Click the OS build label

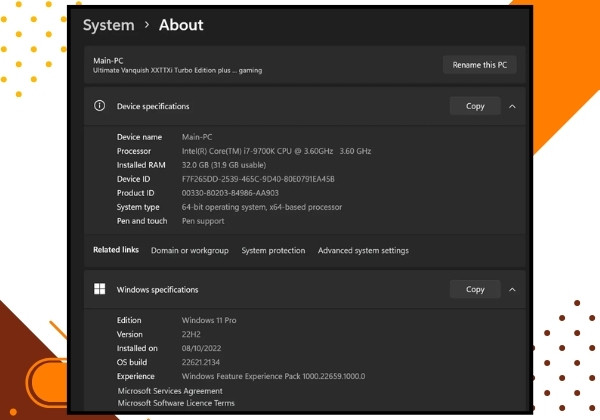(132, 362)
